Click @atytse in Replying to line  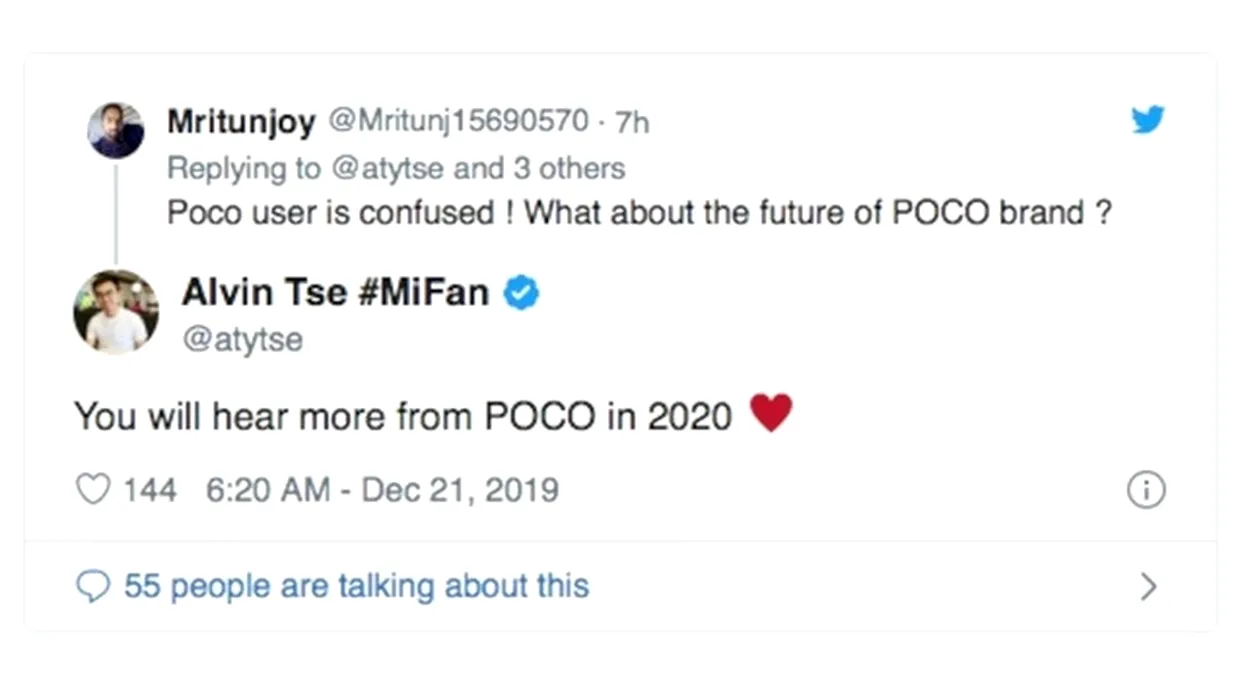[x=386, y=168]
